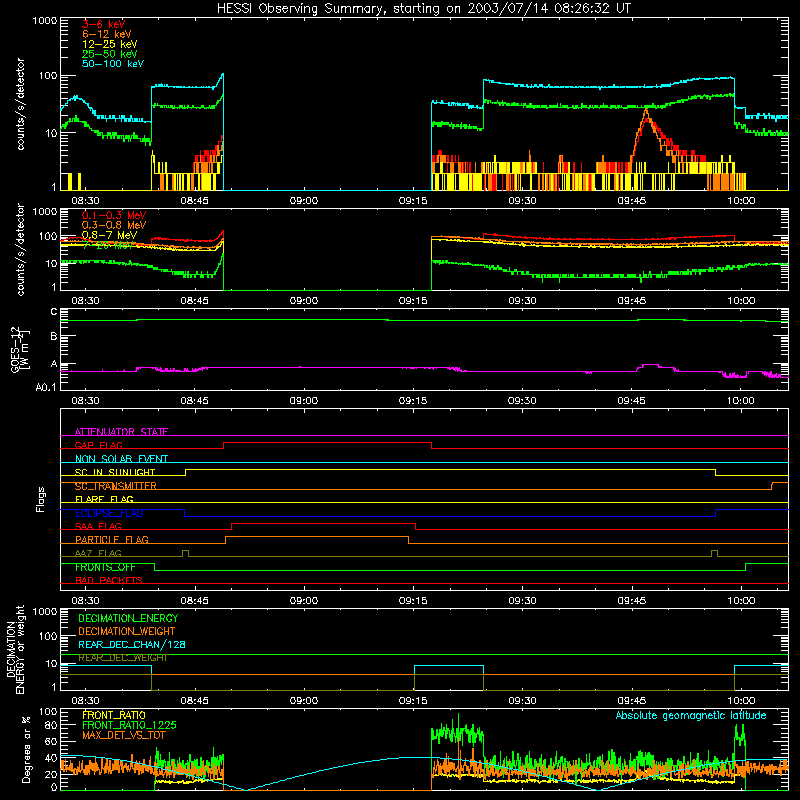The image size is (800, 800).
Task: Click the 80 tick on the Degrees axis
Action: 51,725
